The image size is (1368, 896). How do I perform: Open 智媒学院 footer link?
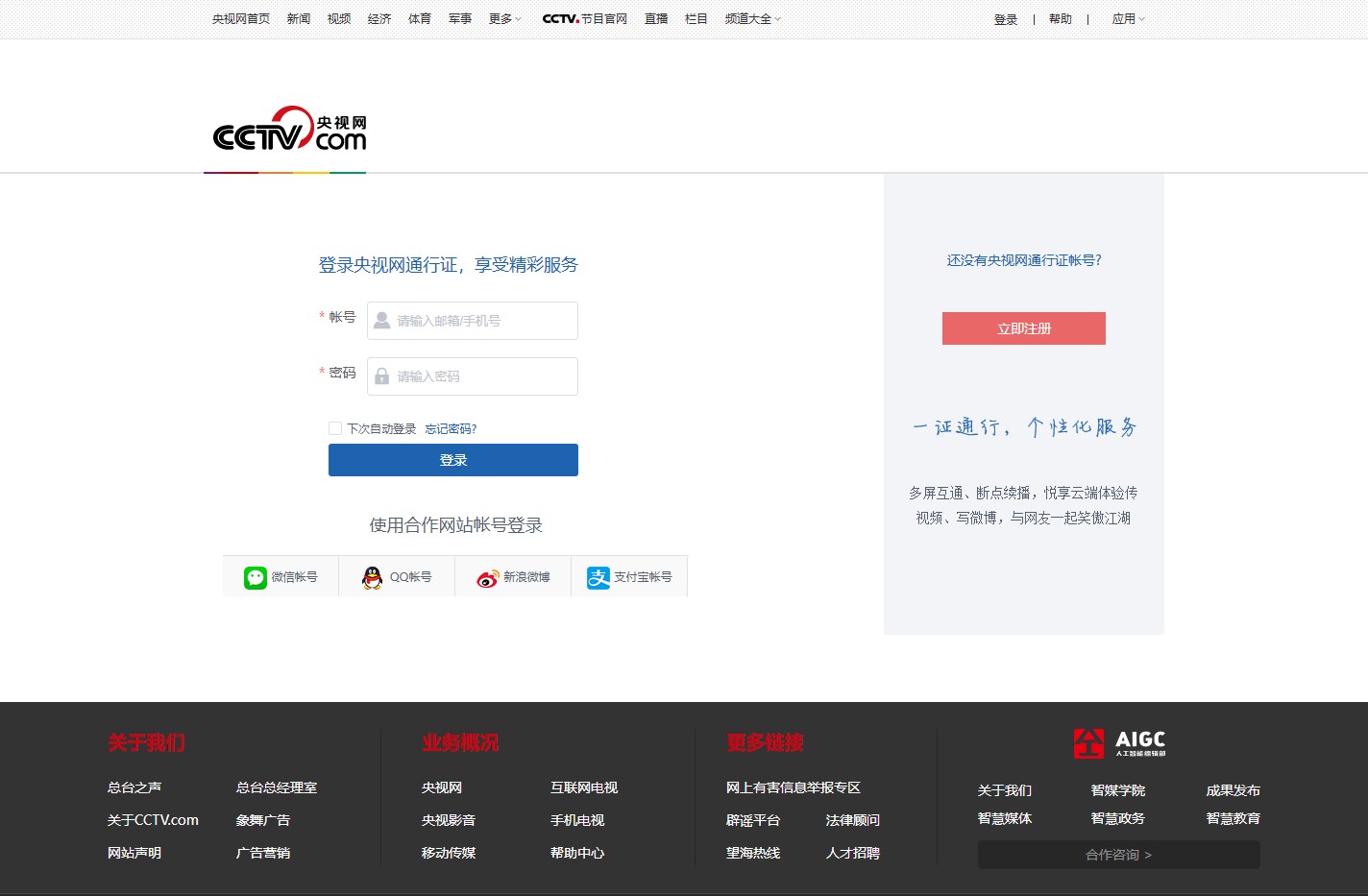coord(1118,790)
